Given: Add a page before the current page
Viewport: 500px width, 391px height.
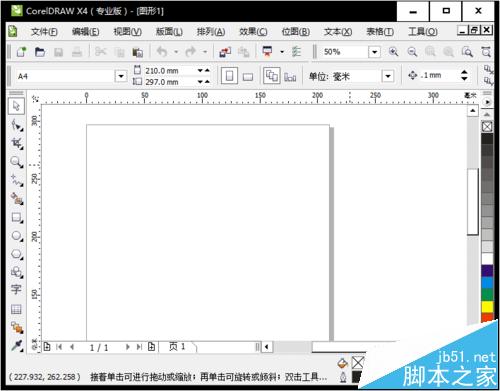Looking at the screenshot, I should click(47, 347).
